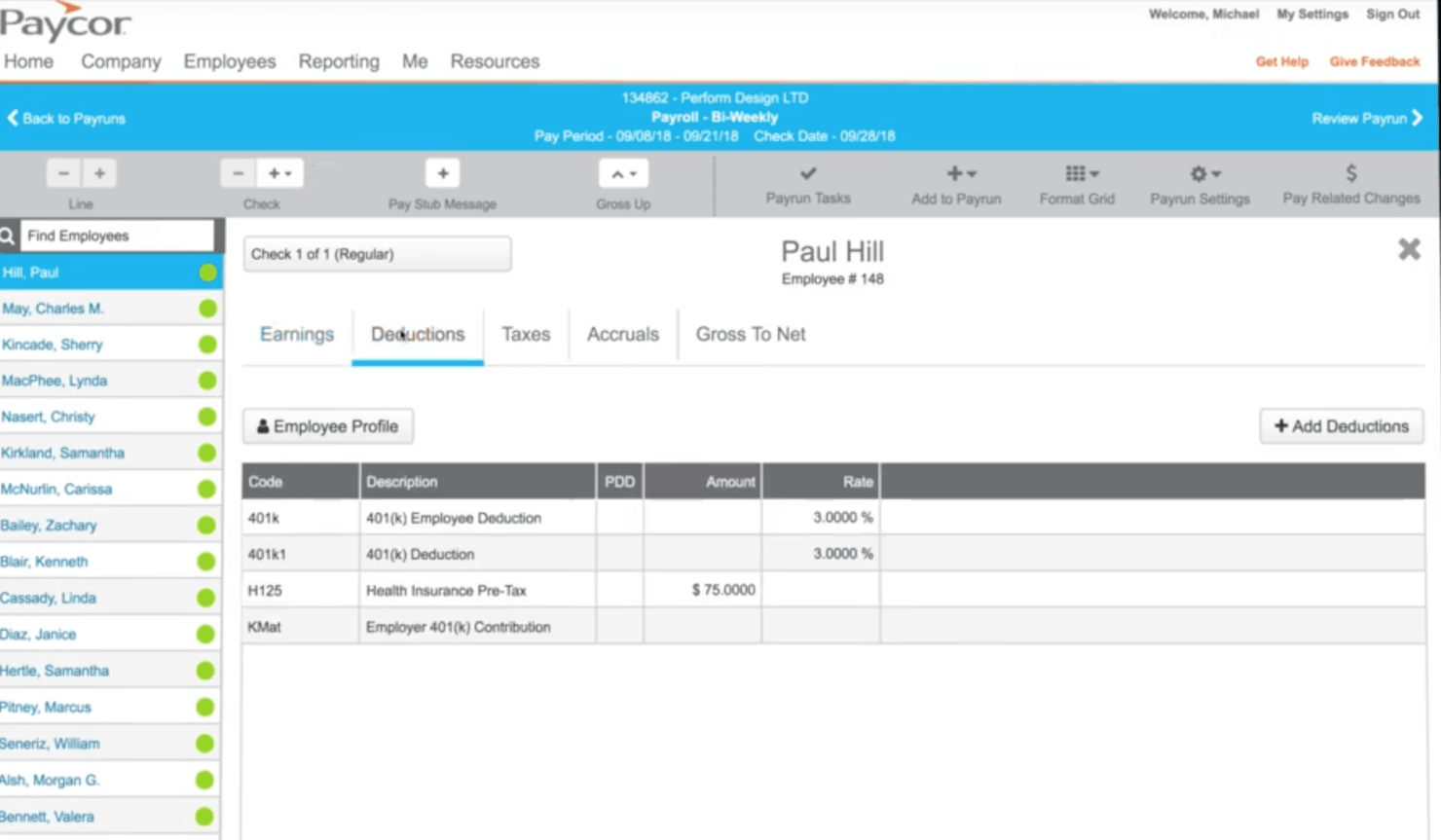Add a Pay Stub Message with the plus icon
The width and height of the screenshot is (1441, 840).
[x=442, y=173]
